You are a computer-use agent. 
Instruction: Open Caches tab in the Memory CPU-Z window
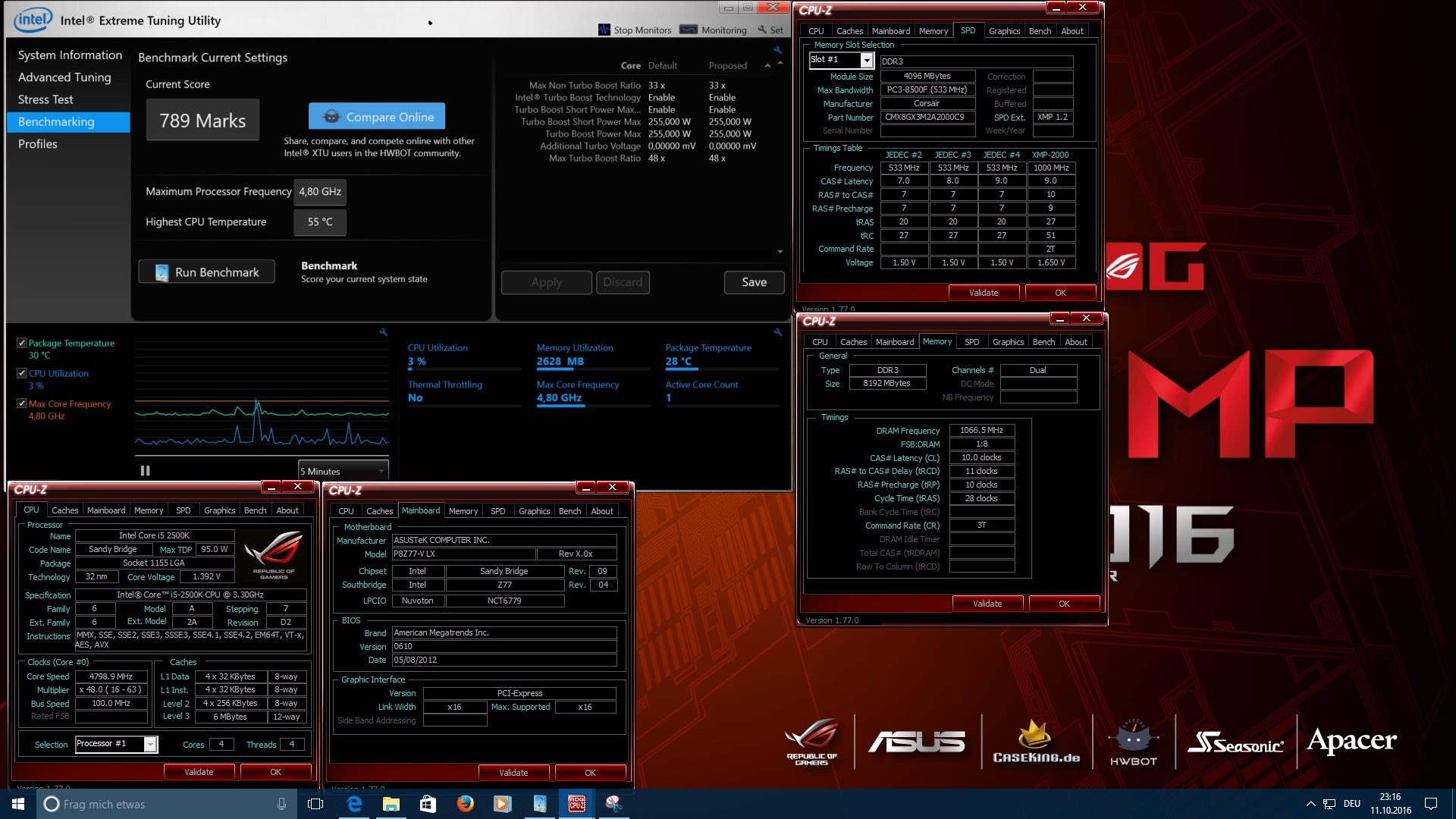(853, 342)
